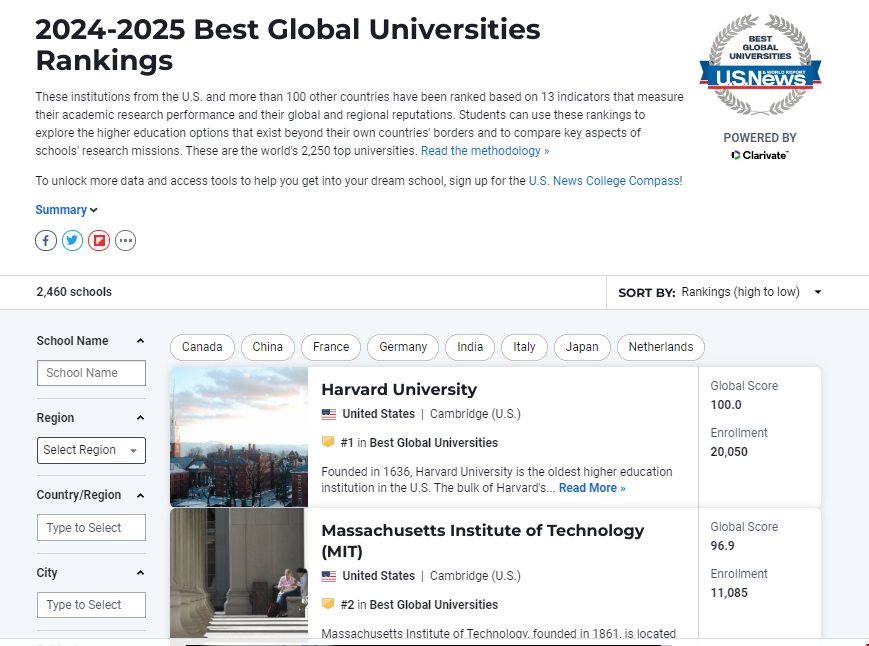
Task: Filter by Canada chip
Action: pyautogui.click(x=202, y=347)
